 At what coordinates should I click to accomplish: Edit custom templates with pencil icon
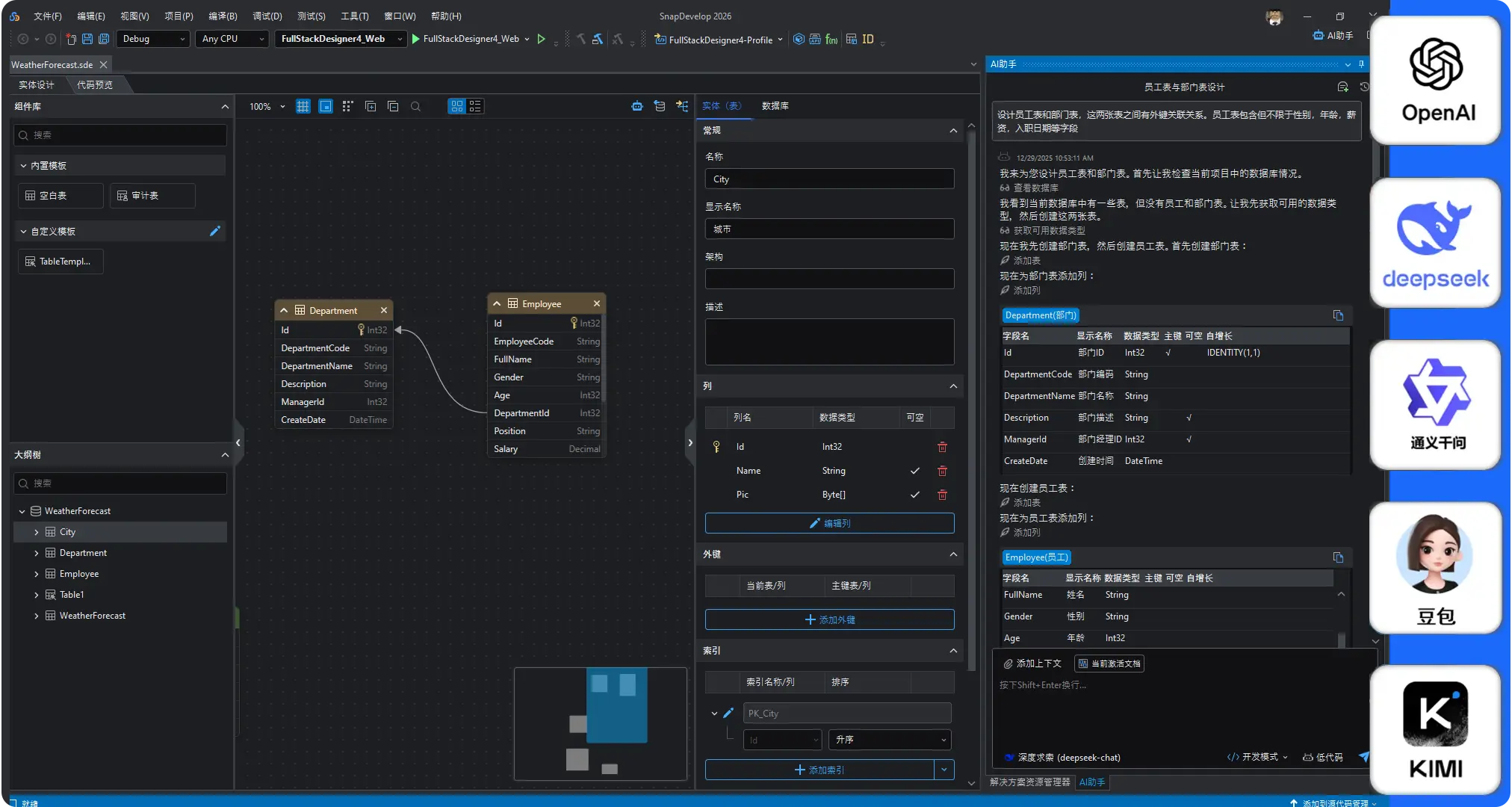[x=215, y=231]
